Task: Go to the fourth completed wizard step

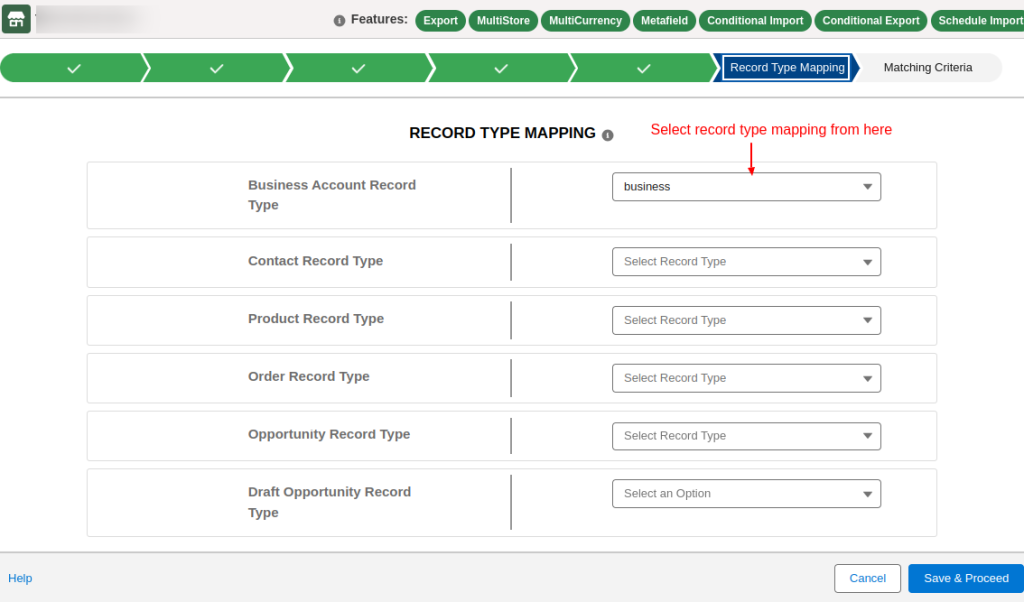Action: (x=501, y=68)
